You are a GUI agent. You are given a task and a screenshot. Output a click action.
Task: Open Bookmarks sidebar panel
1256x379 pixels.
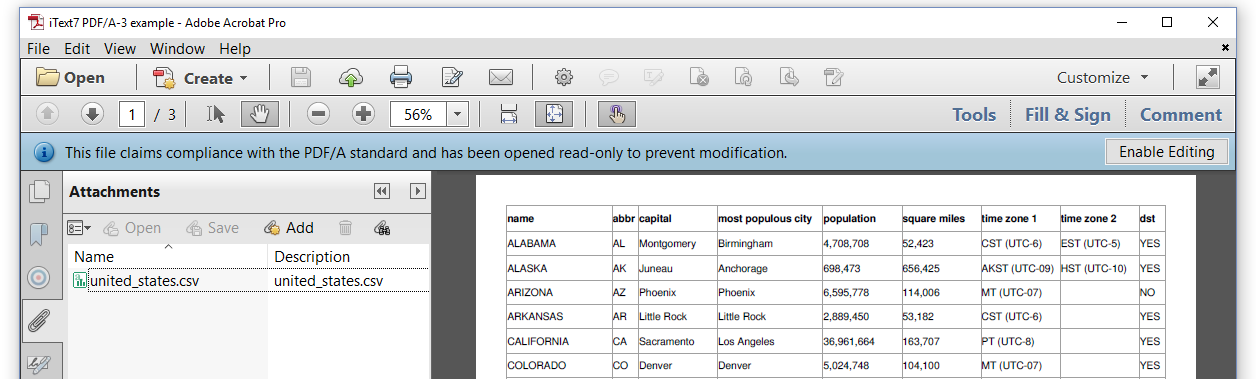[40, 235]
